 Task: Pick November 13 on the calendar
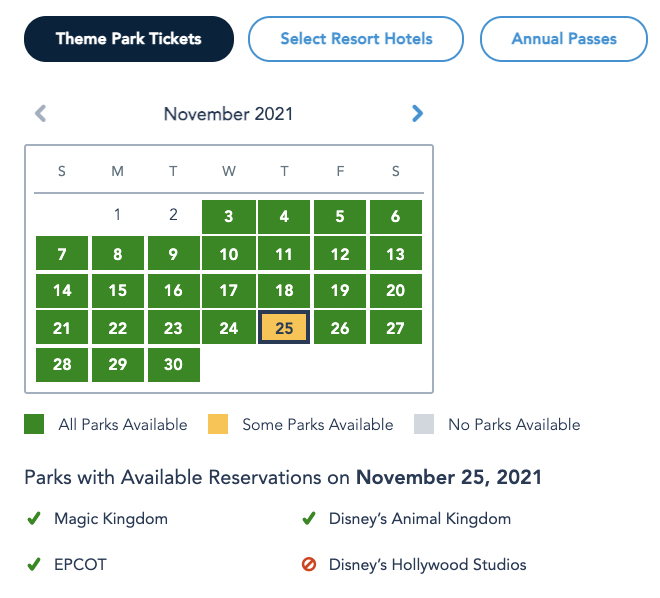396,253
